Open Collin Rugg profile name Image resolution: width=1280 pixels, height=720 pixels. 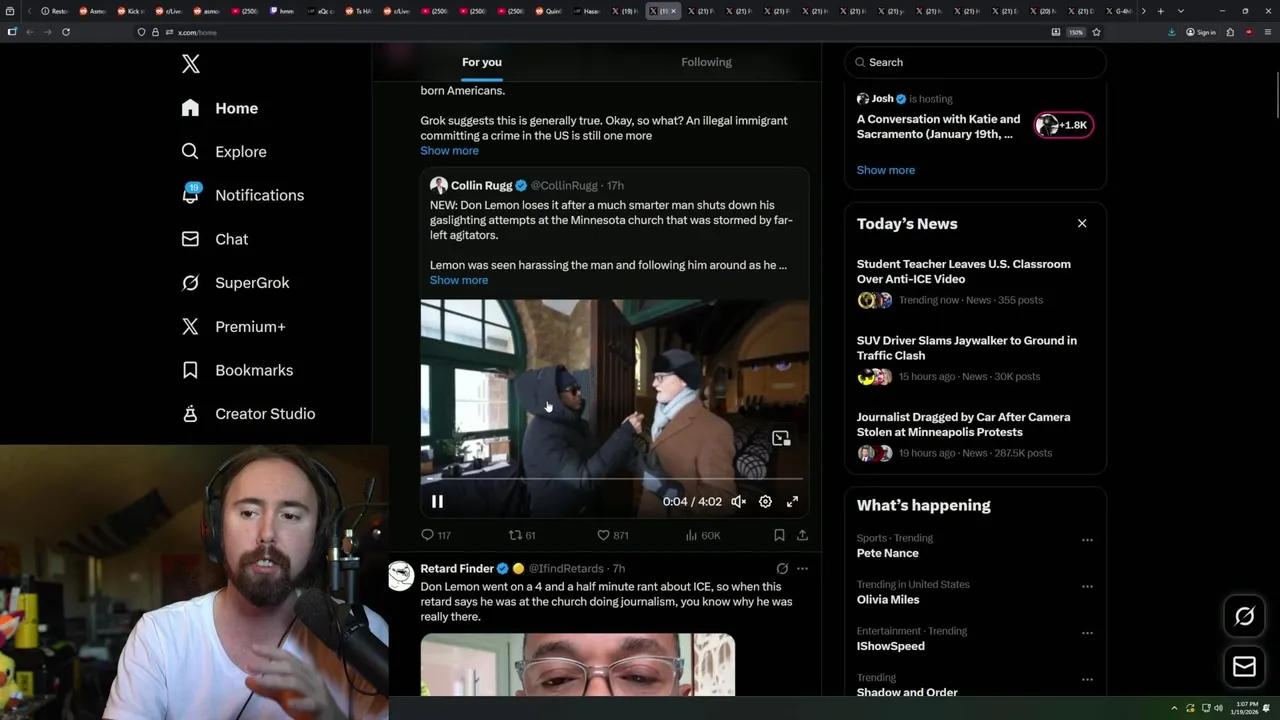point(481,186)
